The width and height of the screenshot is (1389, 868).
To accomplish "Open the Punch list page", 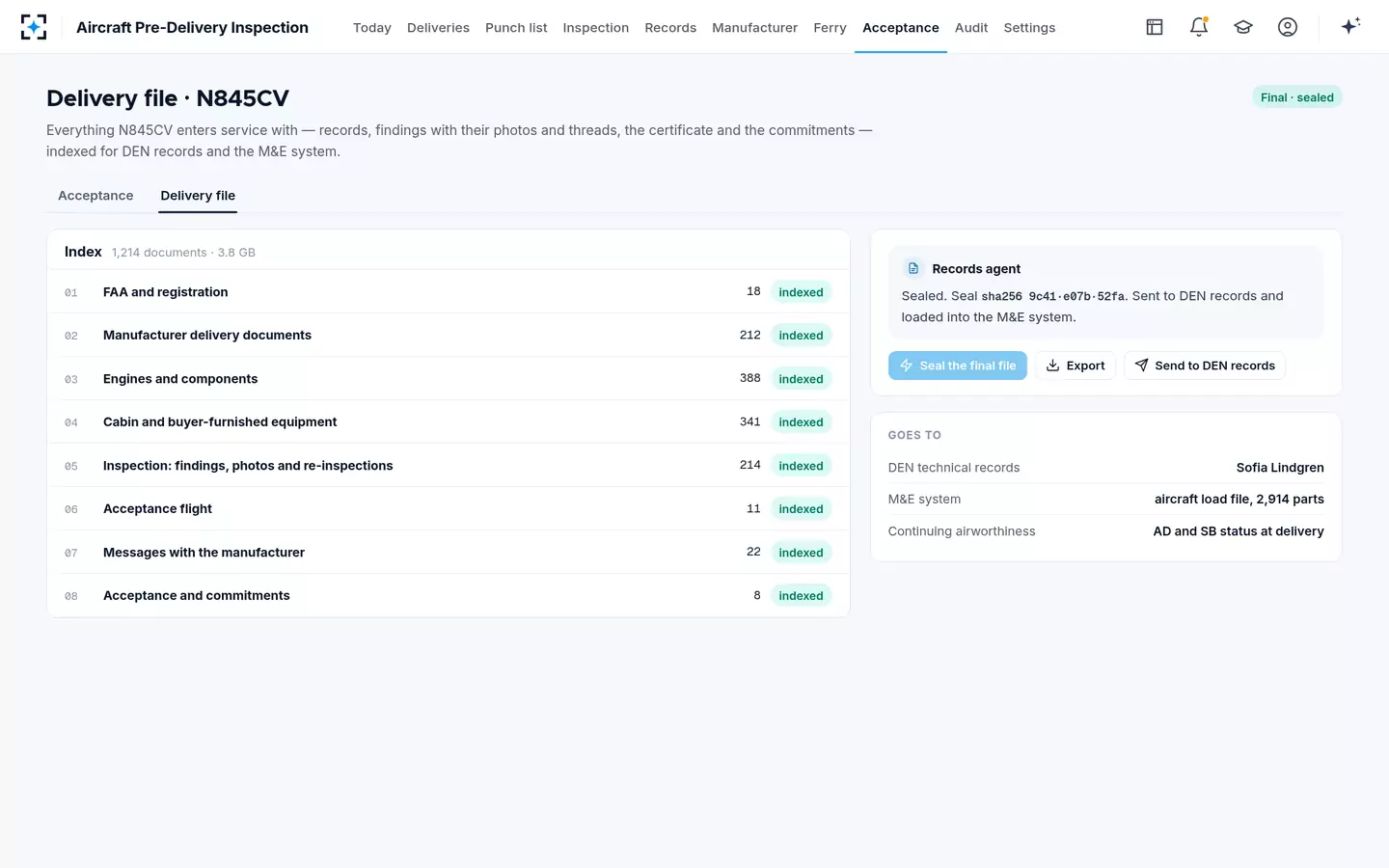I will coord(516,28).
